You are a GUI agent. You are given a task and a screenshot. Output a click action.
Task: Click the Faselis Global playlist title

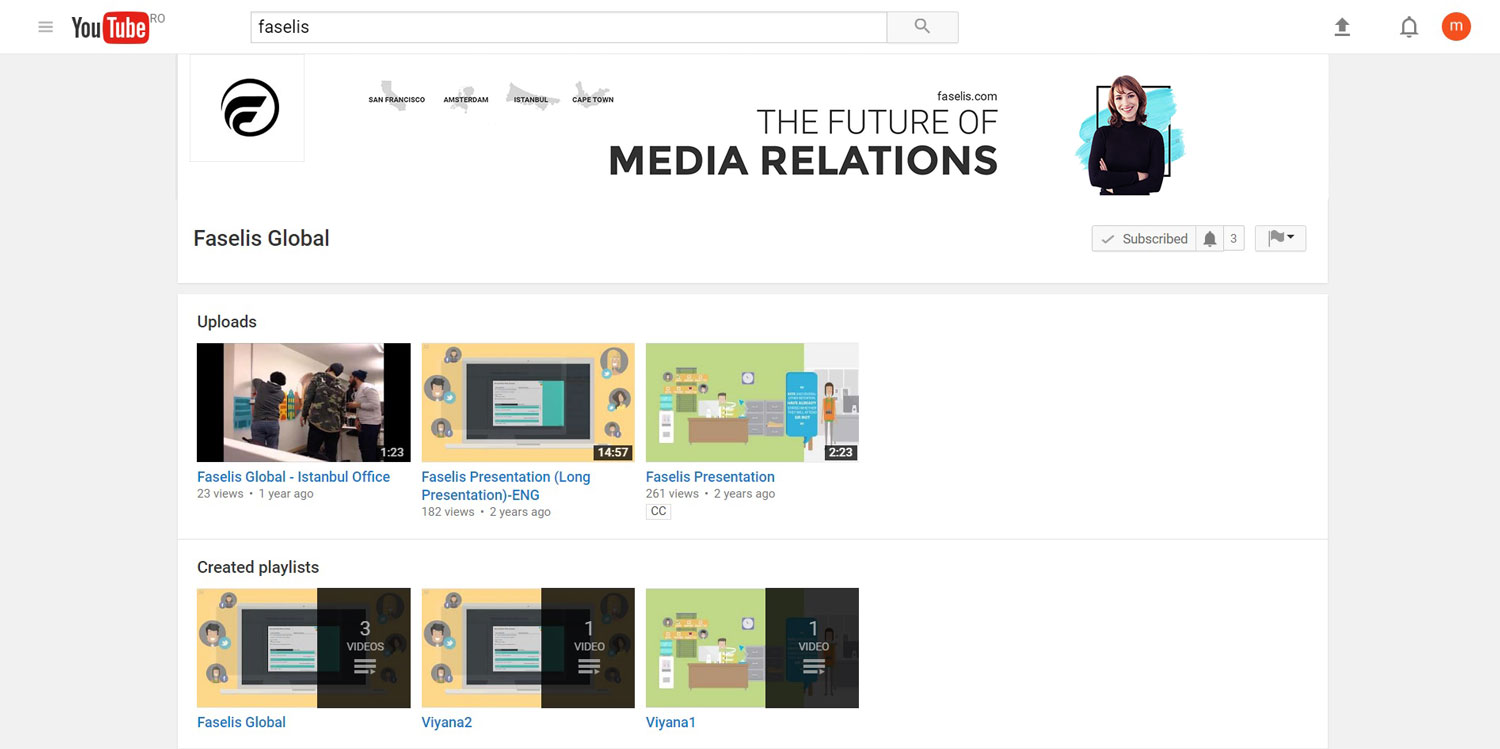point(241,722)
